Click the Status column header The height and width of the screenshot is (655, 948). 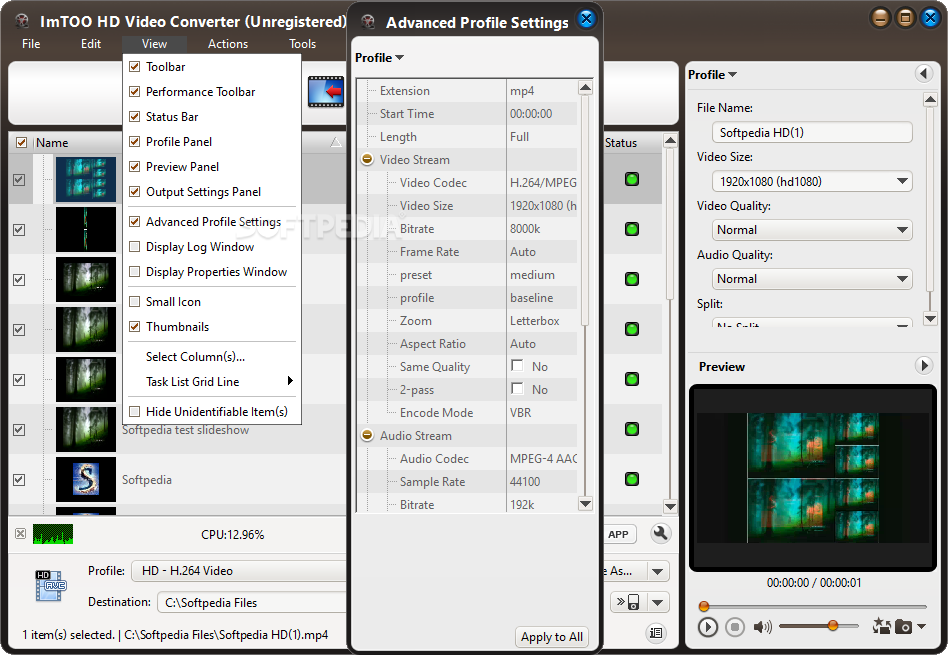[621, 143]
